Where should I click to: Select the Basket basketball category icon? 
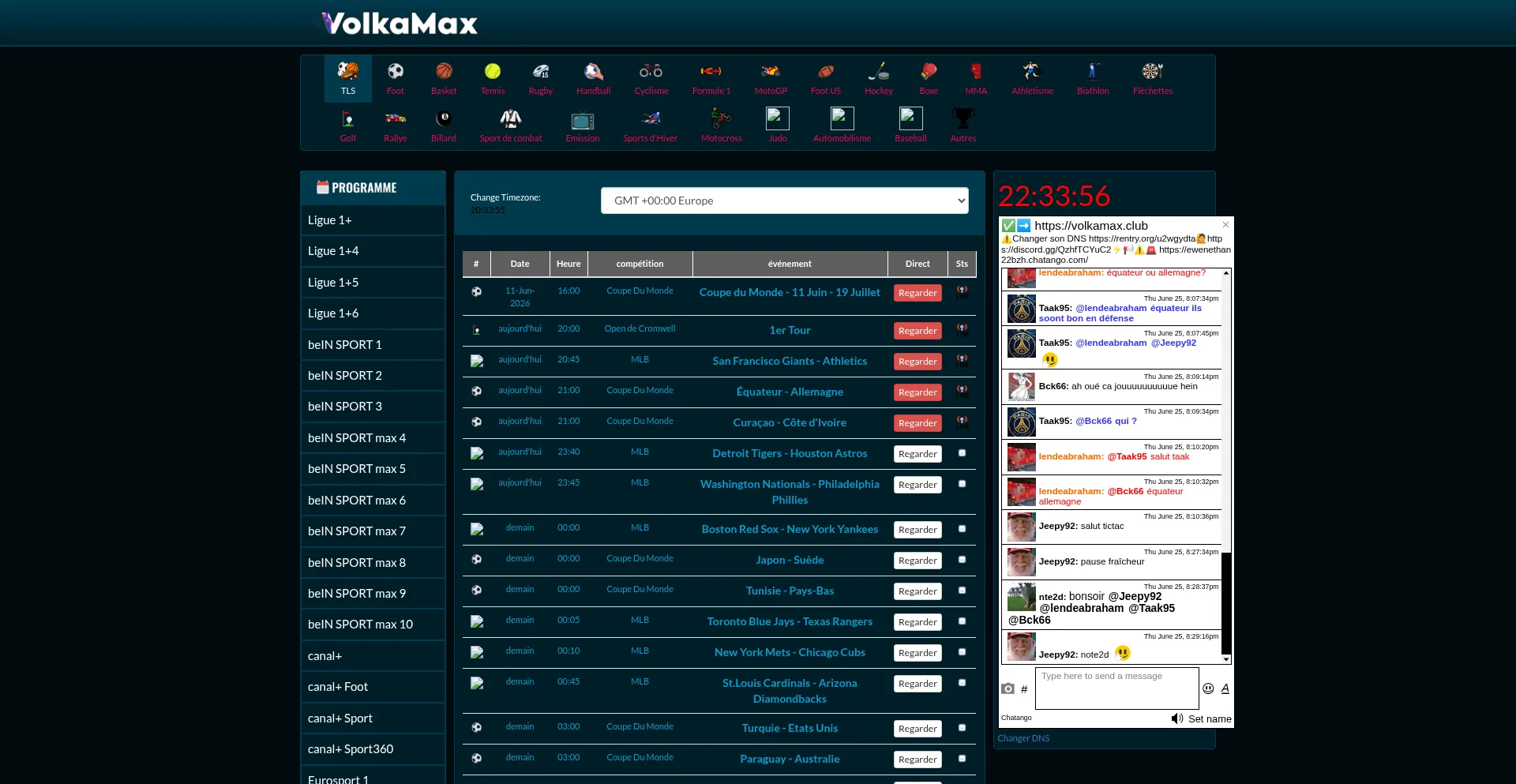tap(444, 72)
